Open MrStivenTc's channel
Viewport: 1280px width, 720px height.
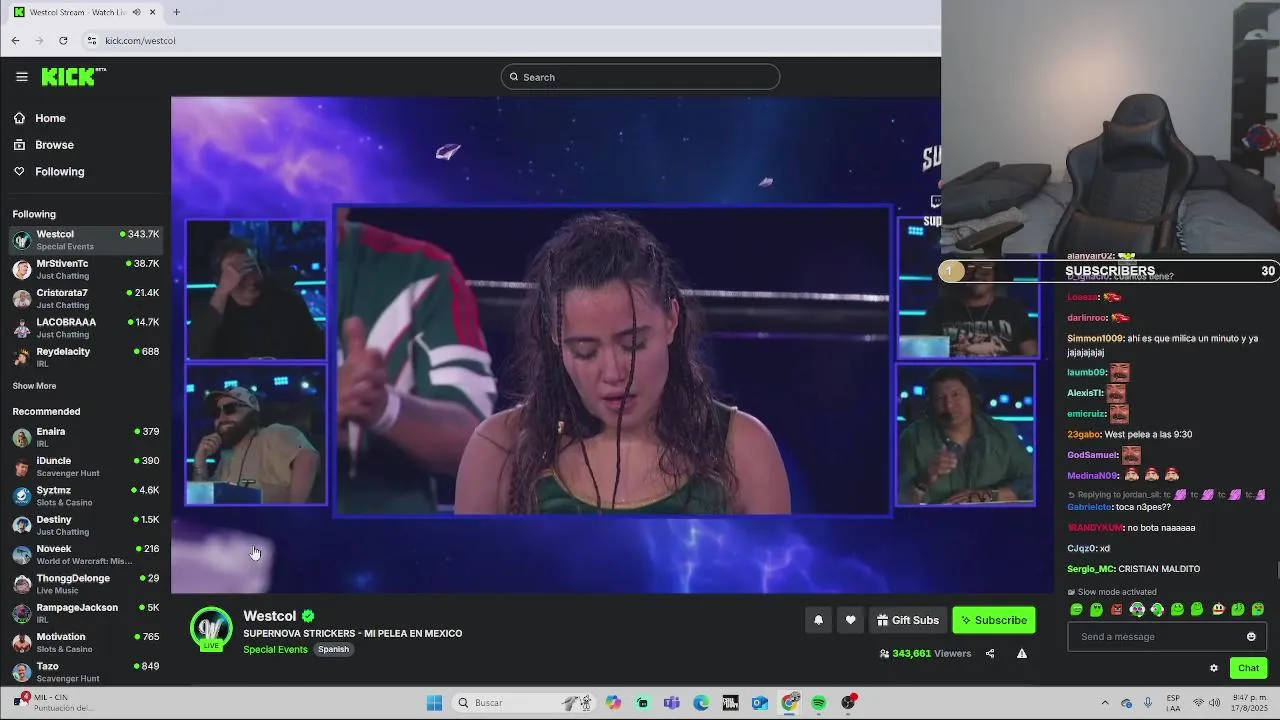(x=85, y=269)
